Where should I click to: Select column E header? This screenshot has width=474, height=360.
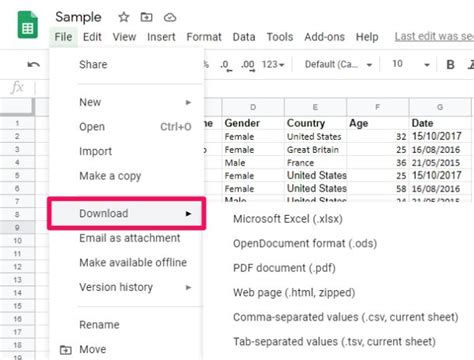click(x=315, y=107)
